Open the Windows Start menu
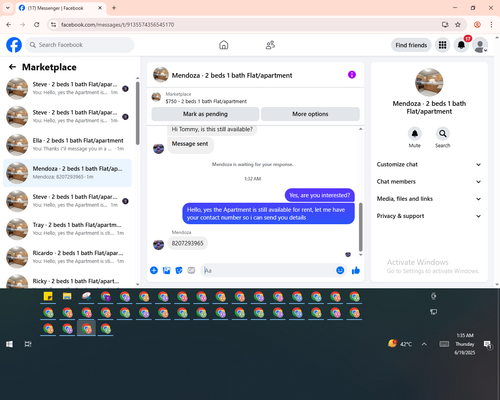The width and height of the screenshot is (500, 400). pos(9,344)
